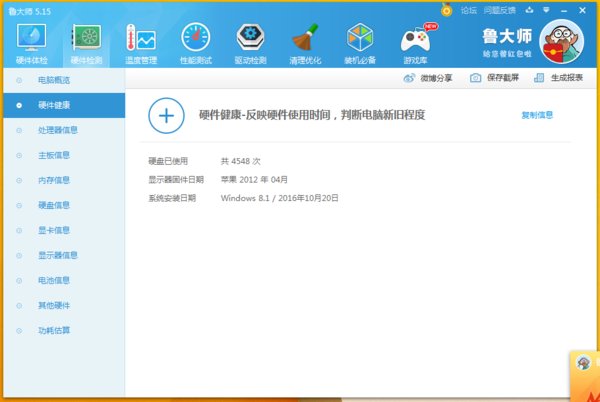Select 电脑概览 in the sidebar
The width and height of the screenshot is (600, 402).
[x=64, y=80]
